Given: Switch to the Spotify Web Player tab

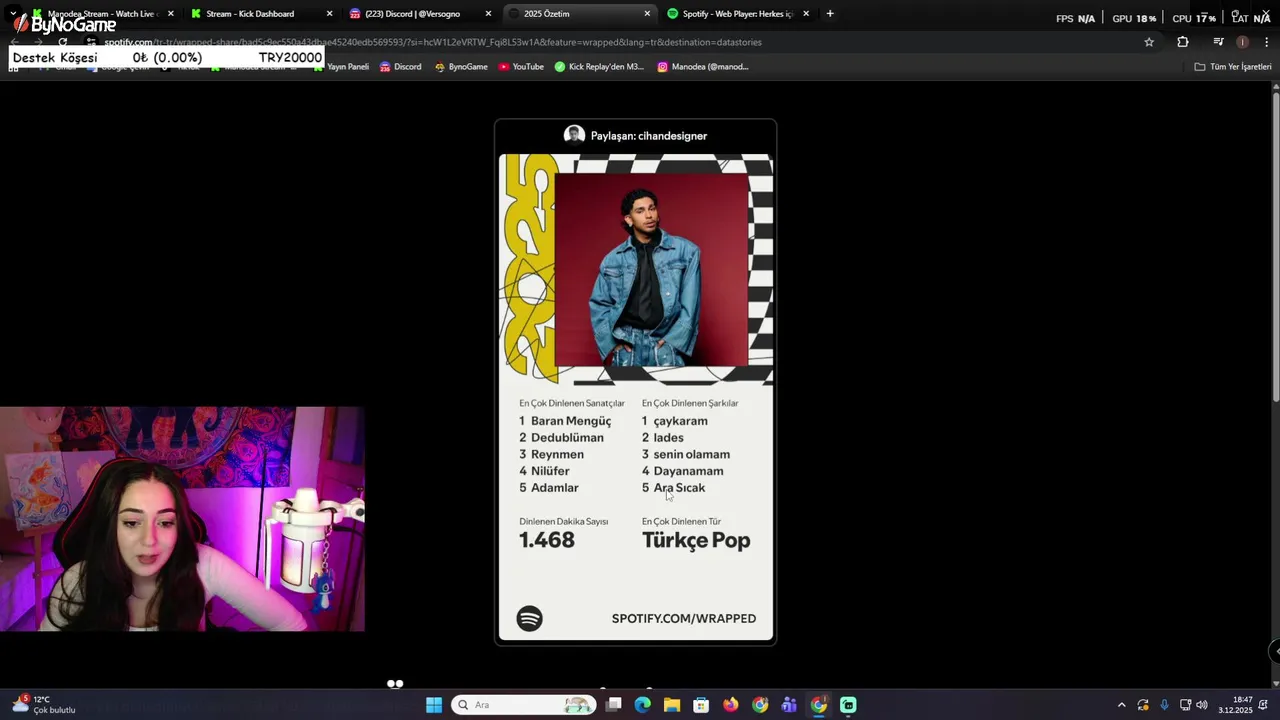Looking at the screenshot, I should point(736,14).
